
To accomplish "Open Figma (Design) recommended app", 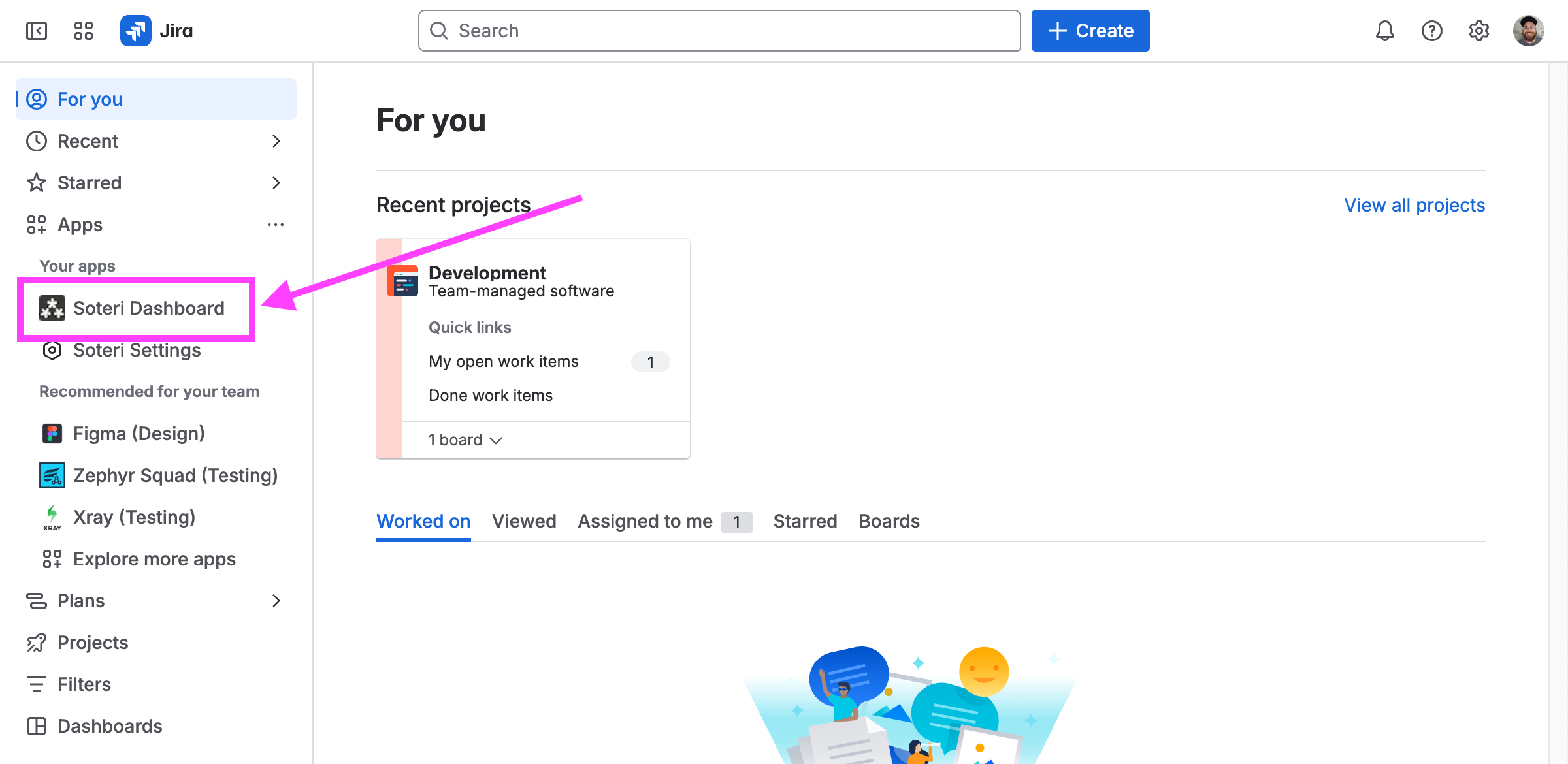I will 139,434.
